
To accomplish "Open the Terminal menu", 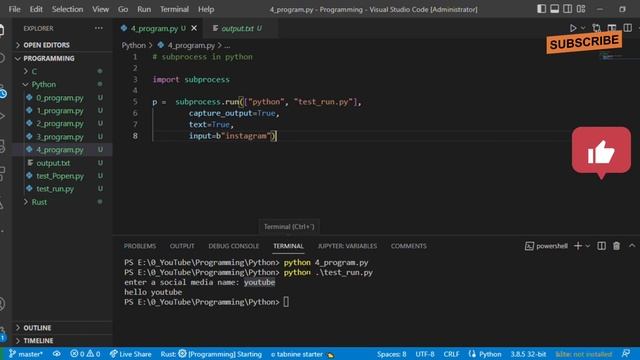I will [174, 9].
